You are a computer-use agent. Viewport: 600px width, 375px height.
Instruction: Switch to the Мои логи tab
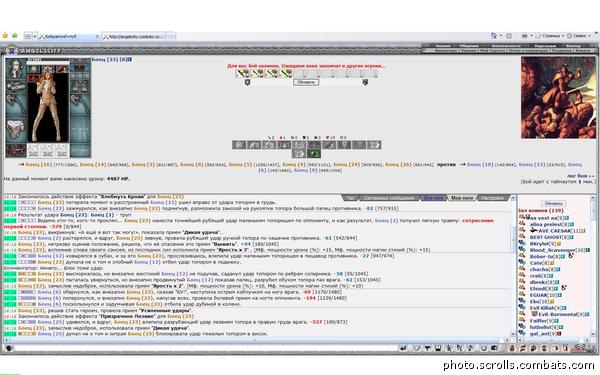(x=462, y=198)
